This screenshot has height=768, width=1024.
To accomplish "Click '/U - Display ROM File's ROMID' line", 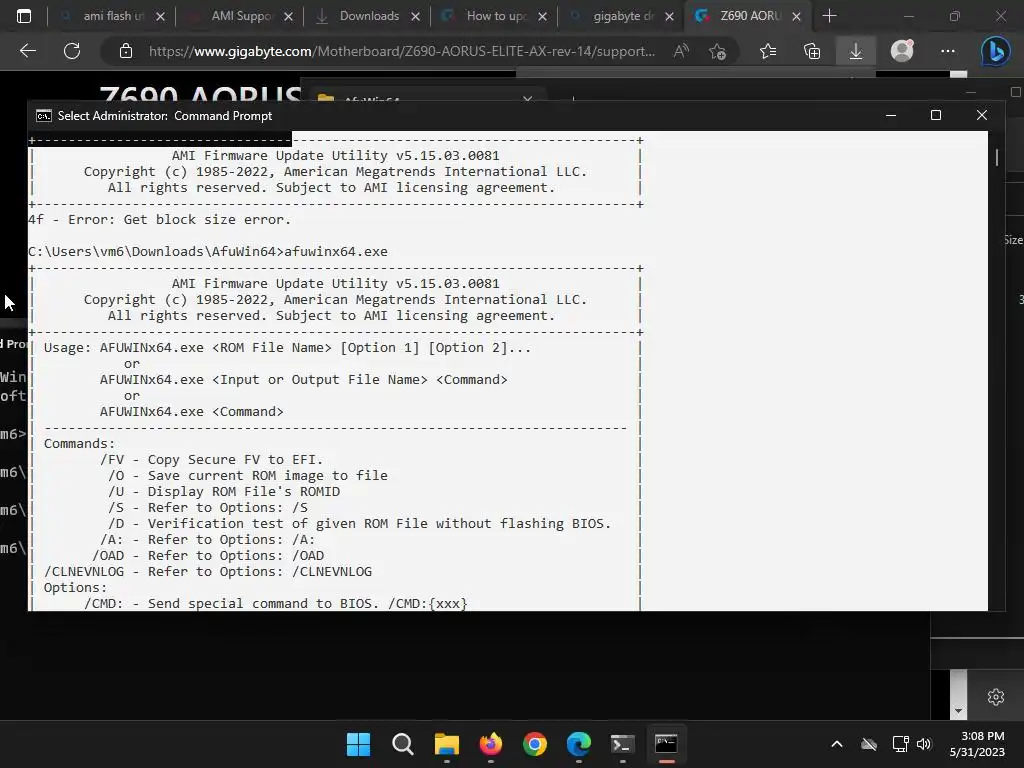I will (x=224, y=492).
